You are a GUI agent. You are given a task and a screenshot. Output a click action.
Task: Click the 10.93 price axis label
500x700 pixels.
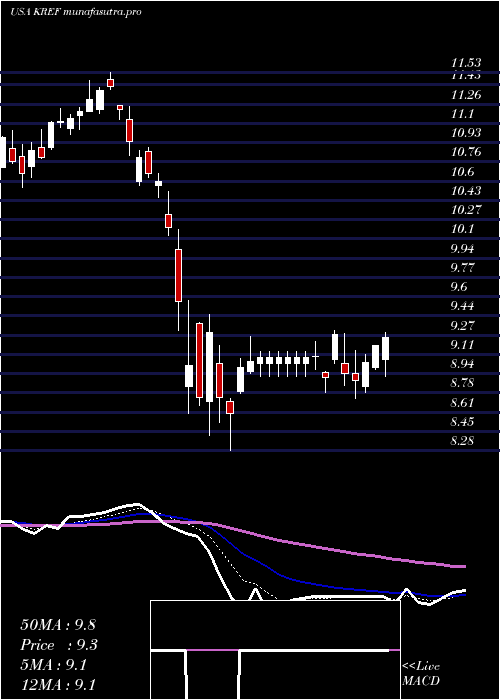click(466, 133)
